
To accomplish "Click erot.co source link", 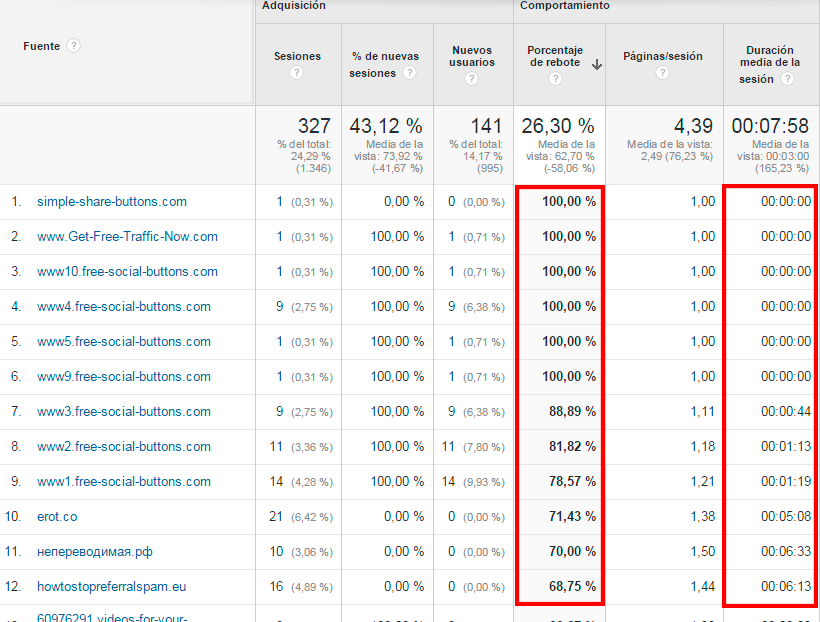I will [x=57, y=517].
